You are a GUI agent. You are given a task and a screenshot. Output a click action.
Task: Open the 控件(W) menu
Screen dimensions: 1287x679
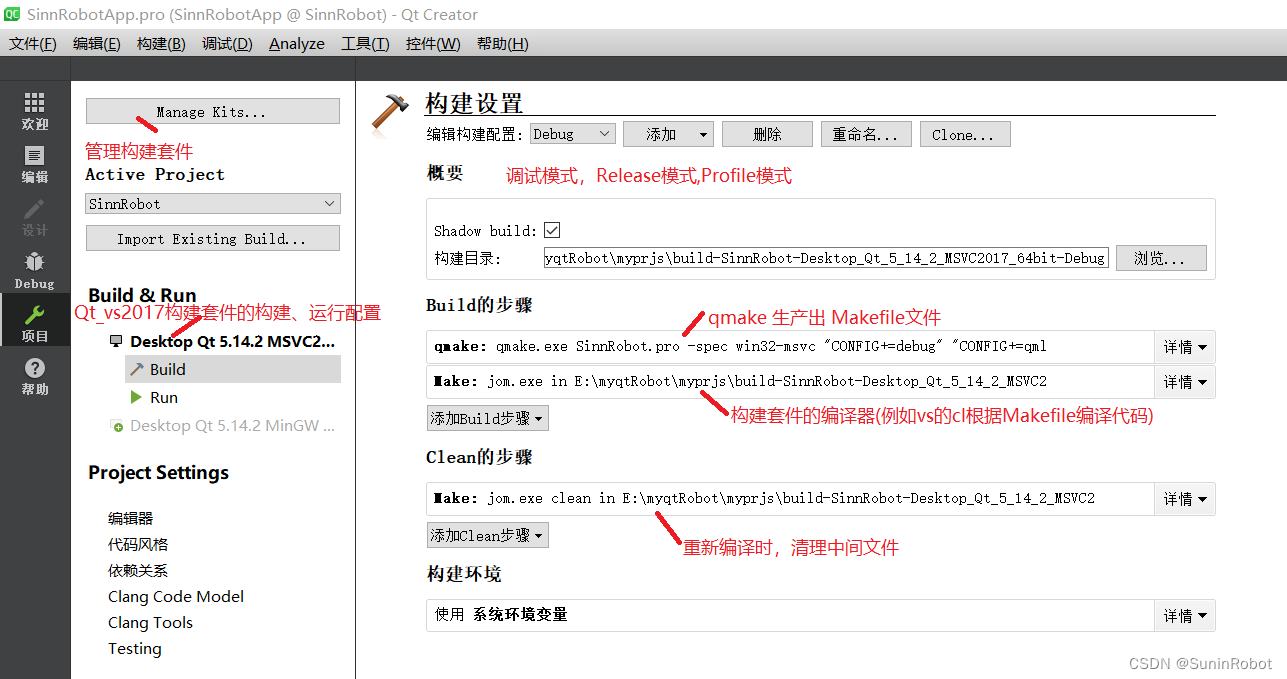pyautogui.click(x=433, y=43)
